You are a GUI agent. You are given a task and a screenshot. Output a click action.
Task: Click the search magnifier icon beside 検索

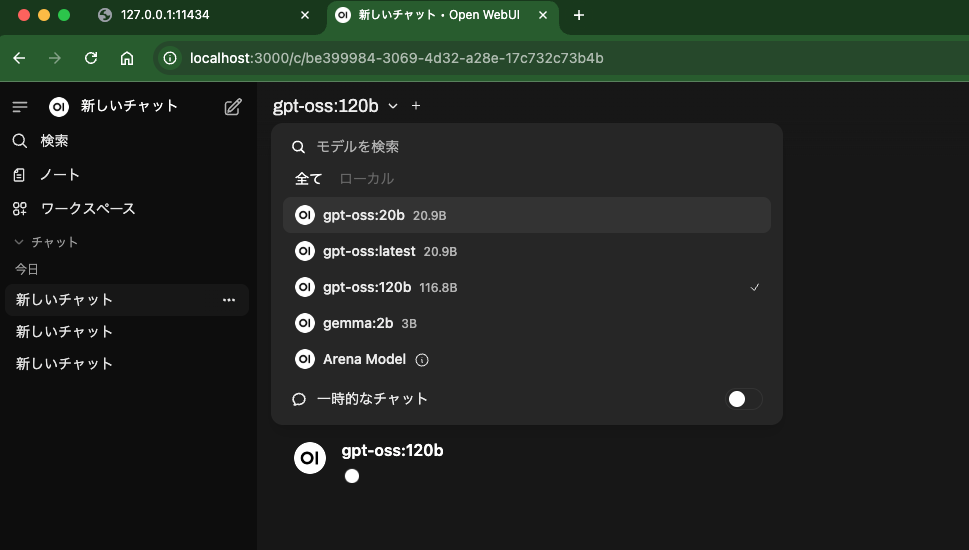[20, 141]
